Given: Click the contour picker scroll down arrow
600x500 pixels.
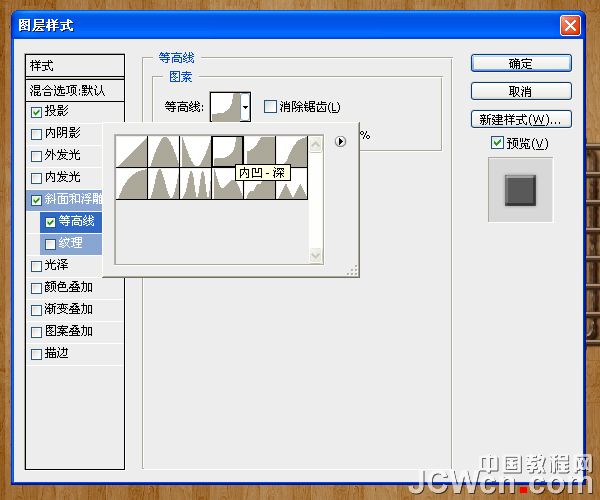Looking at the screenshot, I should click(315, 255).
